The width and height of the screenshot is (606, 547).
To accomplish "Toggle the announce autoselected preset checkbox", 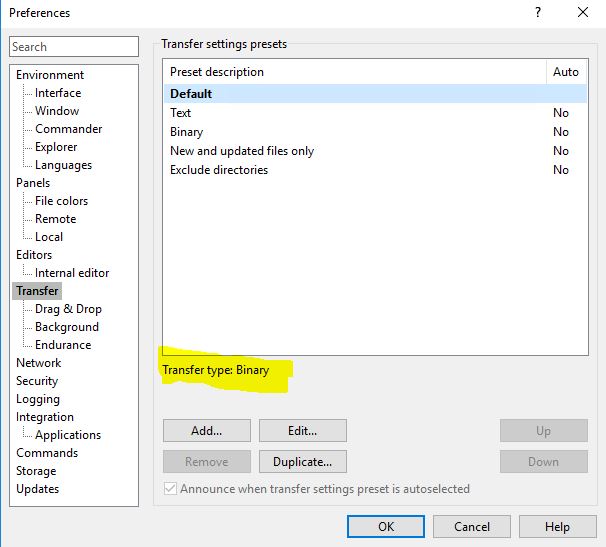I will pyautogui.click(x=171, y=489).
